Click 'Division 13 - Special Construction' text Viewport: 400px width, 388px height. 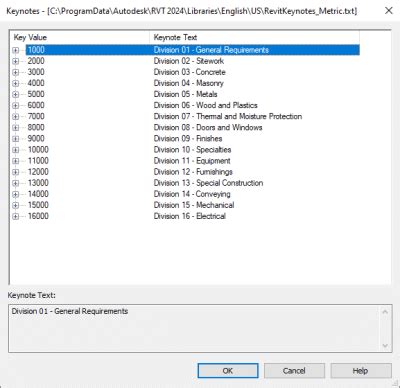coord(208,183)
